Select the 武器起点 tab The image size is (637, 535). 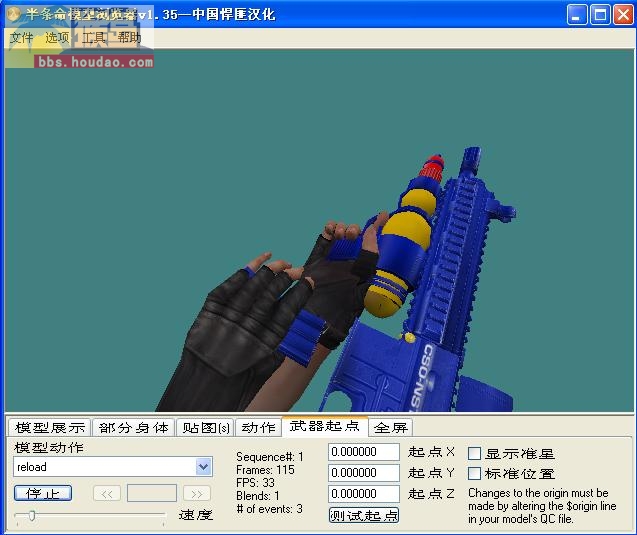325,426
